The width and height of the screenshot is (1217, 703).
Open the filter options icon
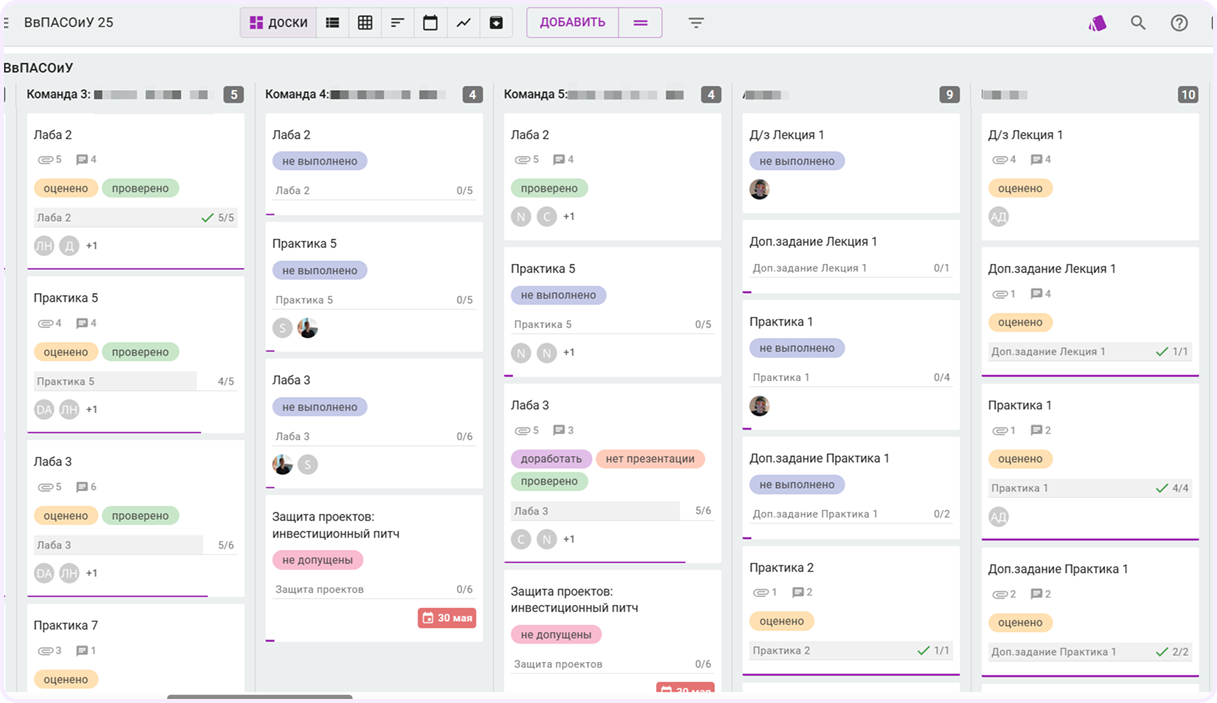click(x=696, y=23)
